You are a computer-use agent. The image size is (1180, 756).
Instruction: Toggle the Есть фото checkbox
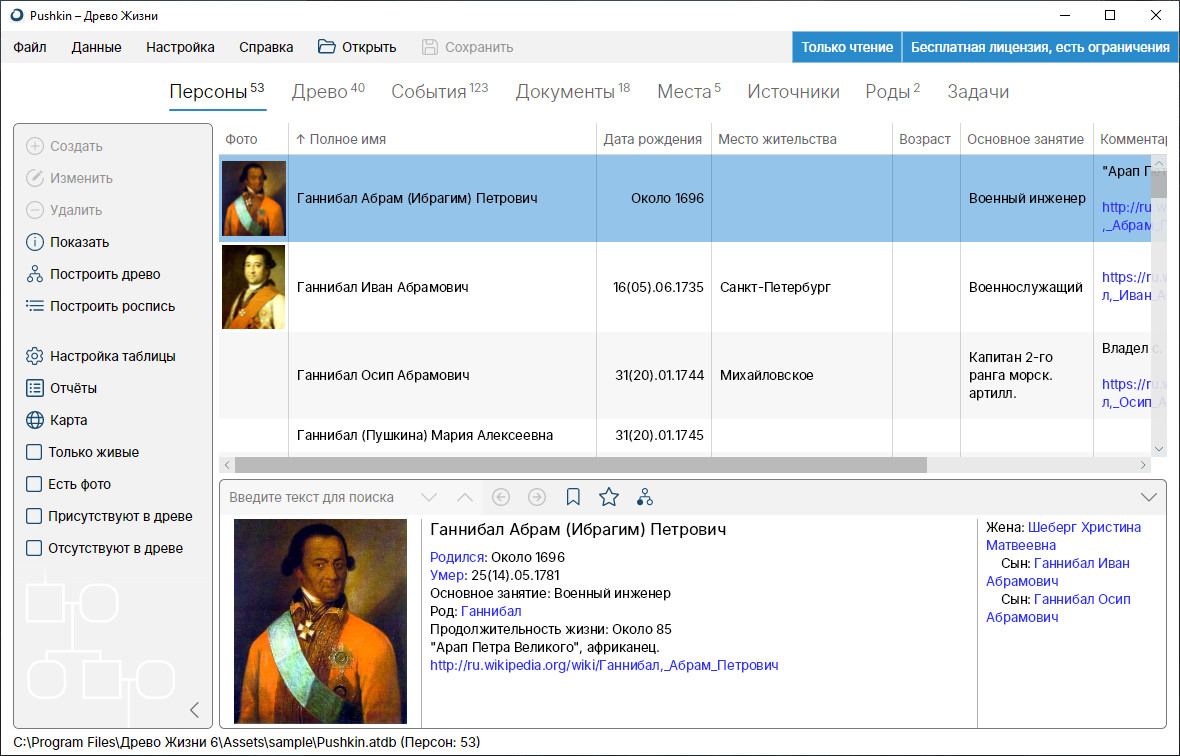coord(34,484)
